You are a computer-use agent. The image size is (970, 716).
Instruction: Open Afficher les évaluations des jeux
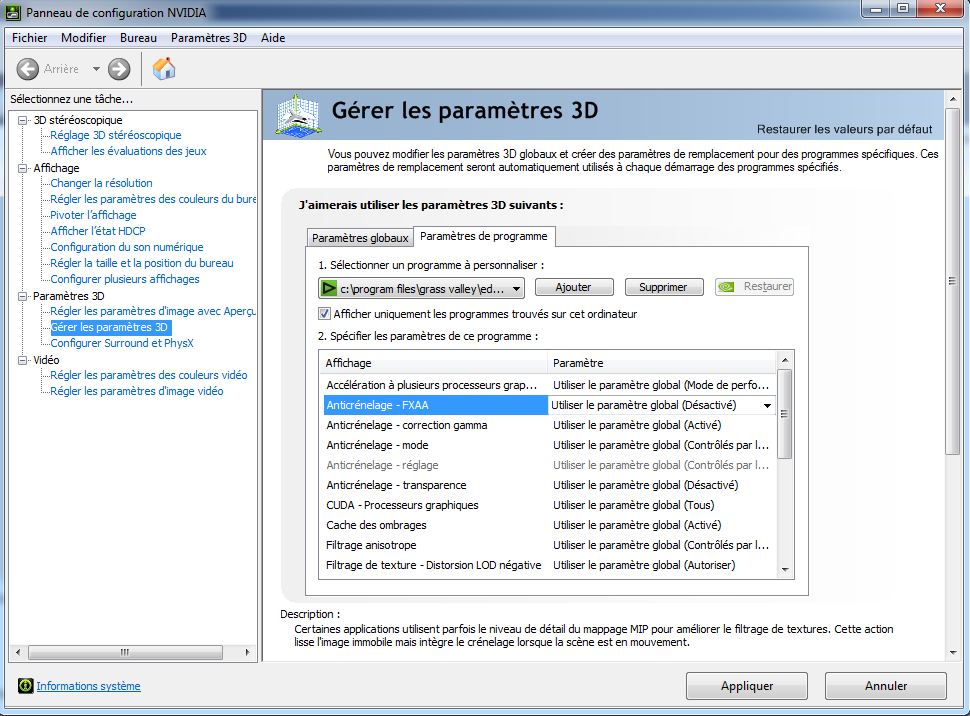[x=129, y=151]
